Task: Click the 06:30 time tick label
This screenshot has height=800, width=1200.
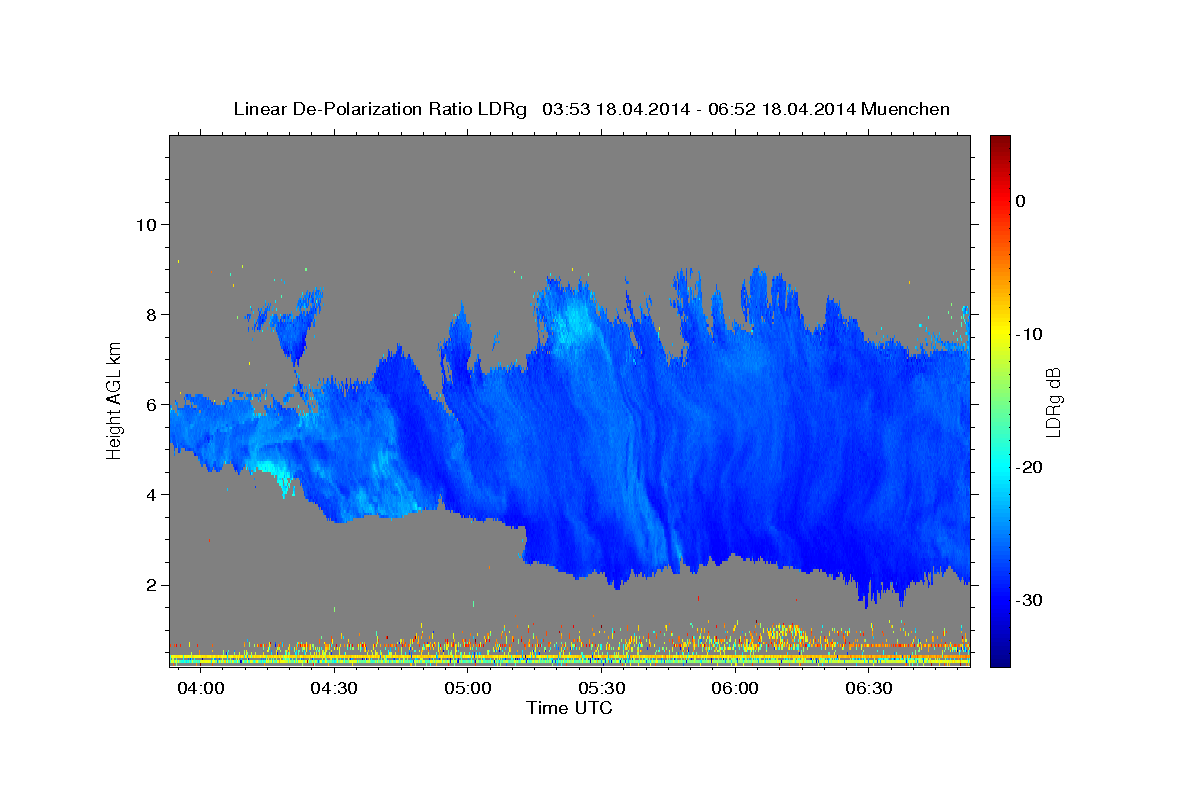Action: coord(868,689)
